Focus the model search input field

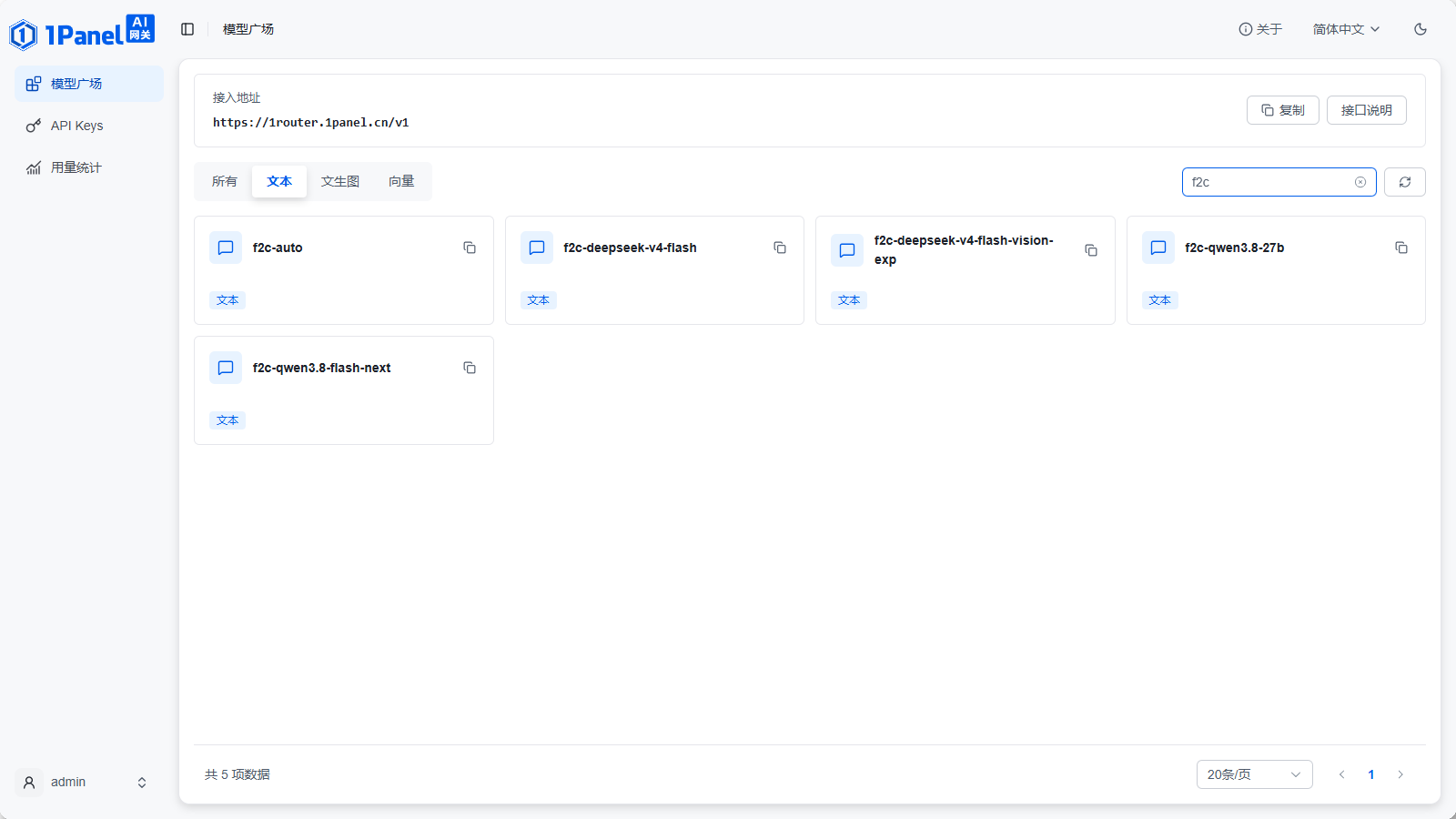coord(1269,182)
